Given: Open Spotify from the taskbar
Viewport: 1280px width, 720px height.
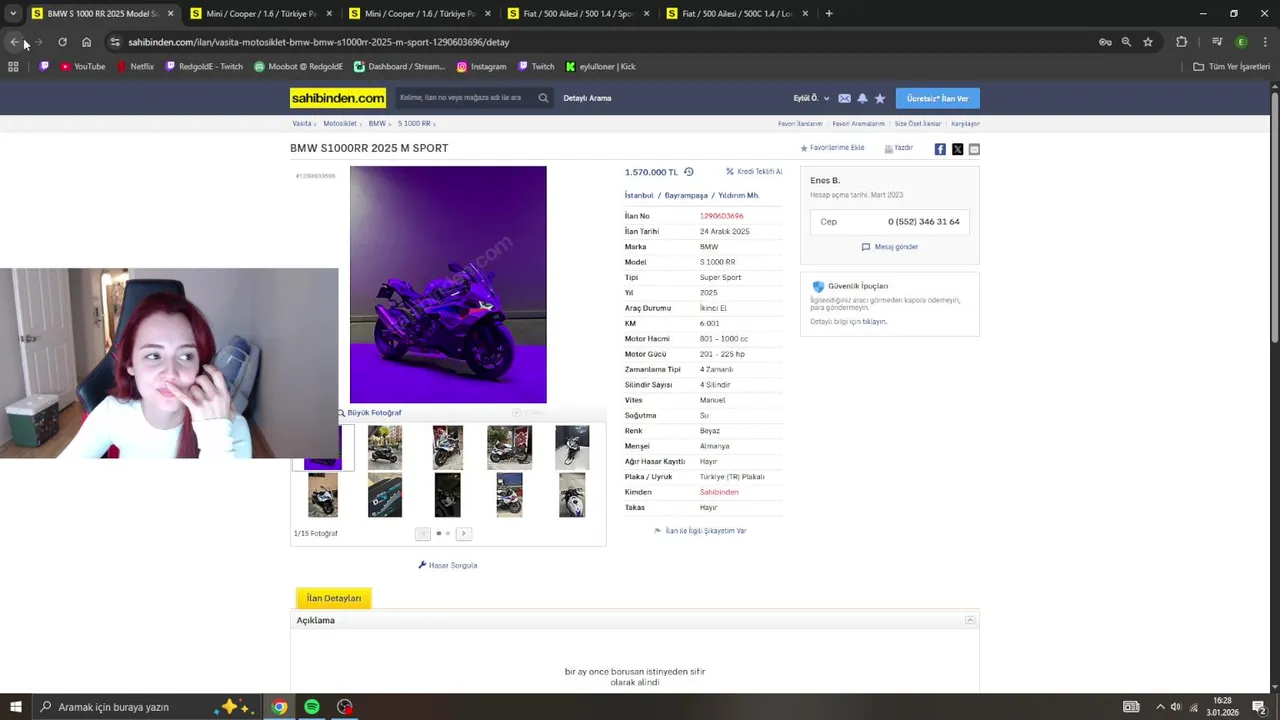Looking at the screenshot, I should [x=312, y=707].
